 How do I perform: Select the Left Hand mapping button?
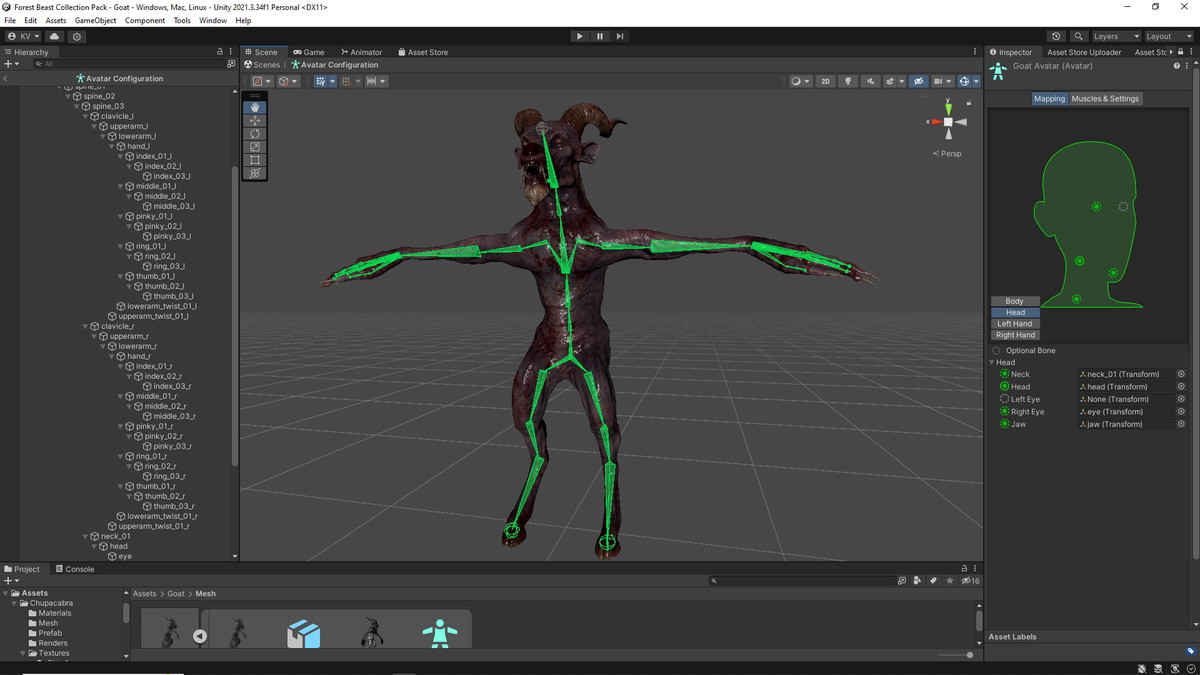coord(1014,324)
